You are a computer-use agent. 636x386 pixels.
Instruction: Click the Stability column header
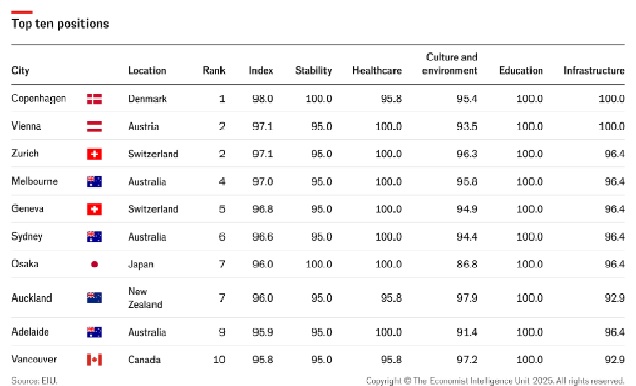[x=314, y=71]
